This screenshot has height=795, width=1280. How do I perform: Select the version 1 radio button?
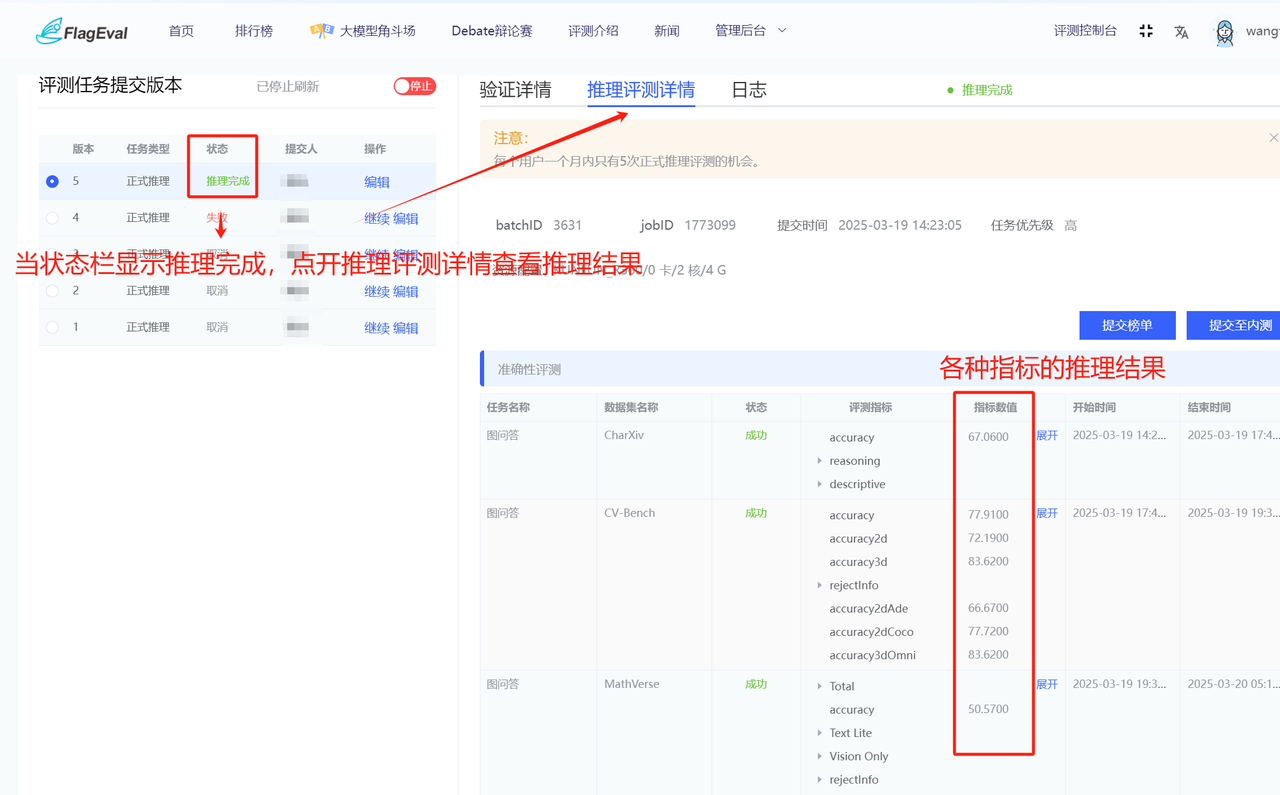52,327
